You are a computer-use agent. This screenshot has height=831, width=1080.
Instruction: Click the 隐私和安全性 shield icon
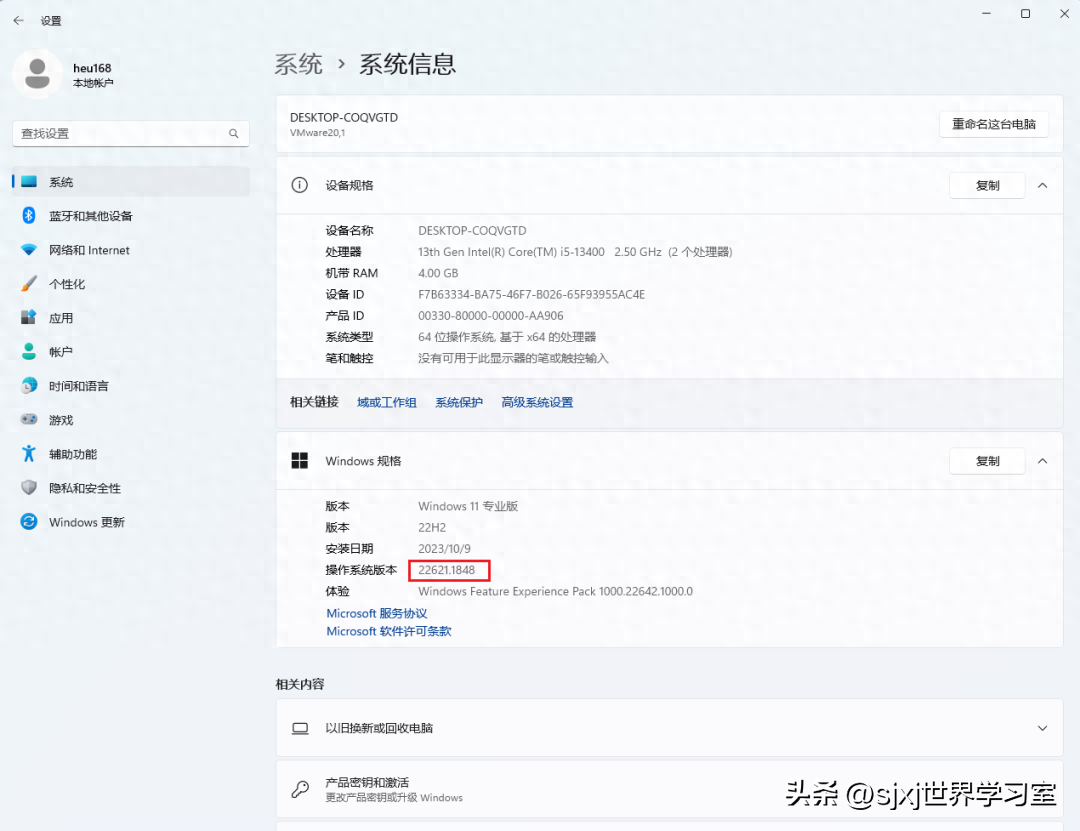tap(29, 488)
